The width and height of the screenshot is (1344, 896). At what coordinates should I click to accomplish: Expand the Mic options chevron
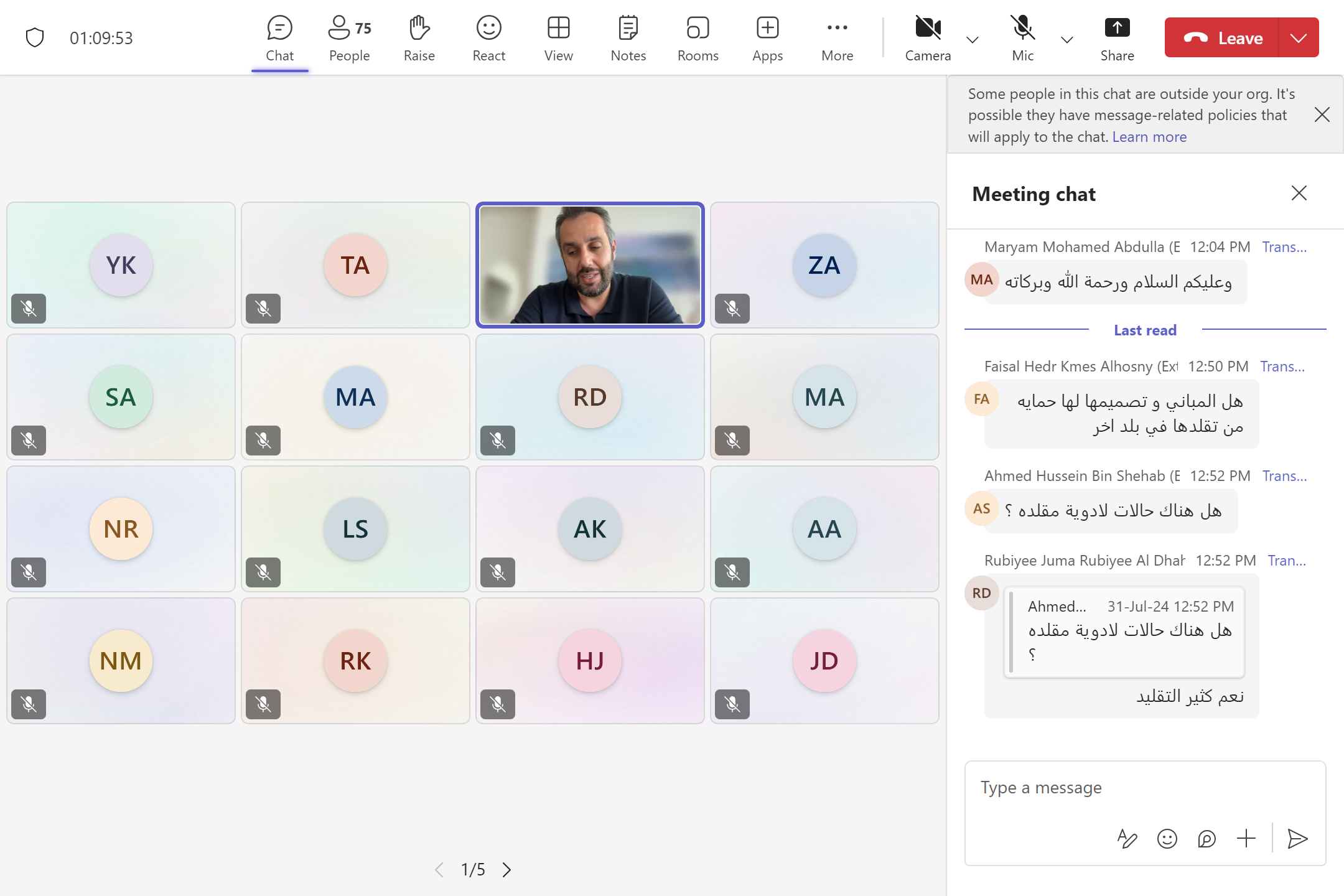(1066, 40)
